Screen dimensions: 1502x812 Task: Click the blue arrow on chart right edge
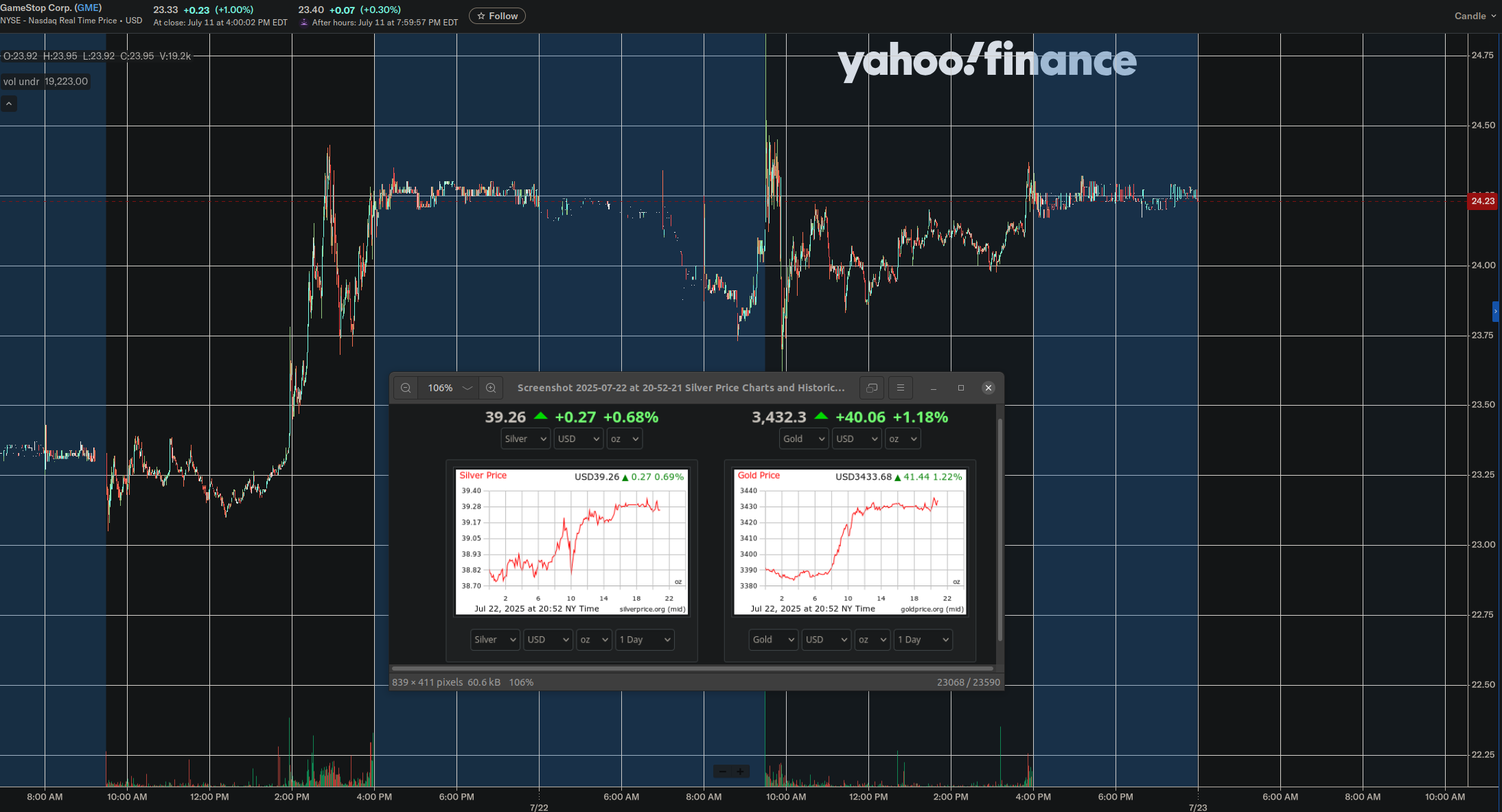coord(1496,311)
